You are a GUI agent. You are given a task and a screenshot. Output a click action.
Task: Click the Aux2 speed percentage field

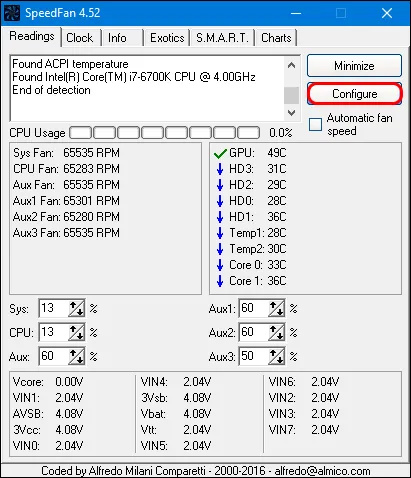coord(254,332)
